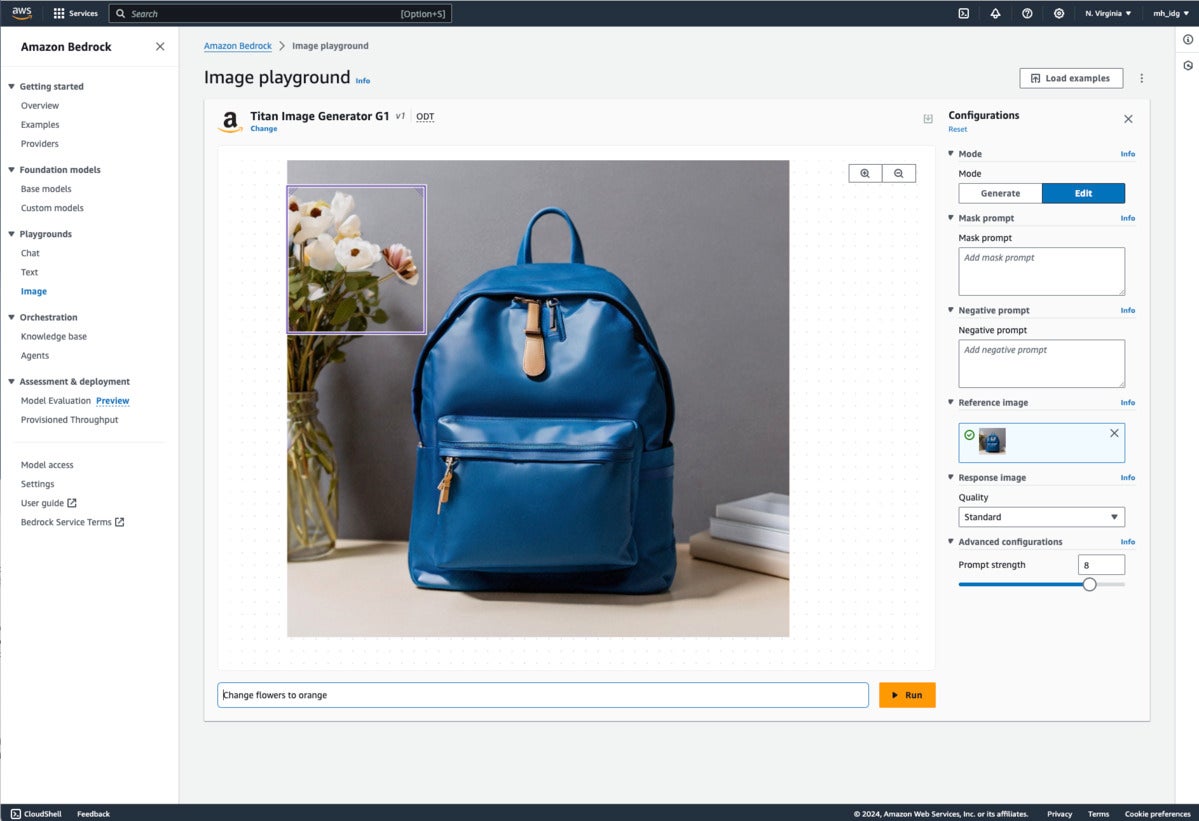Open CloudShell in the footer
The width and height of the screenshot is (1199, 821).
click(x=35, y=813)
